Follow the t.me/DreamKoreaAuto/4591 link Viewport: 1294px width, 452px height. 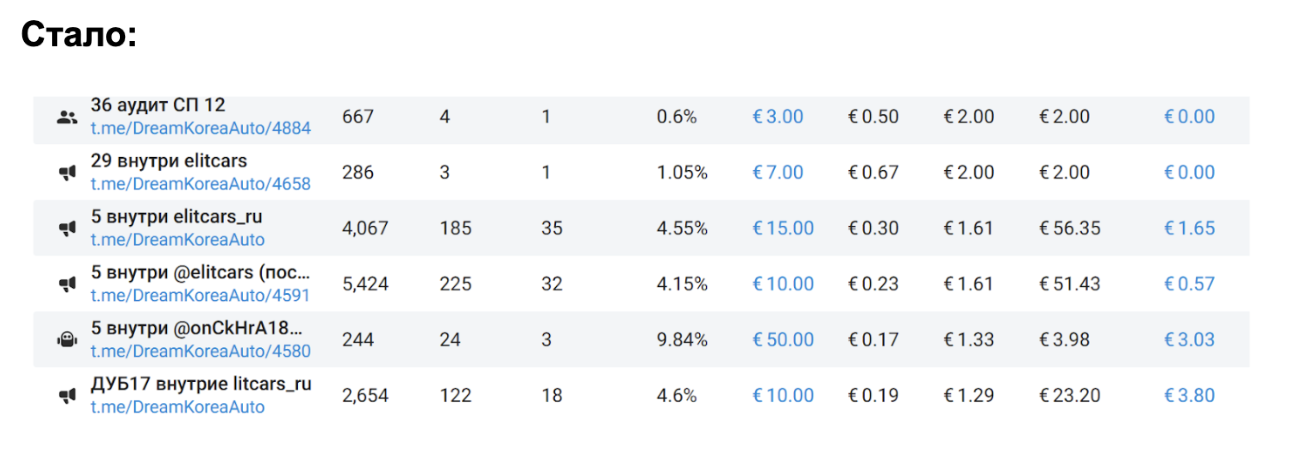click(x=200, y=295)
